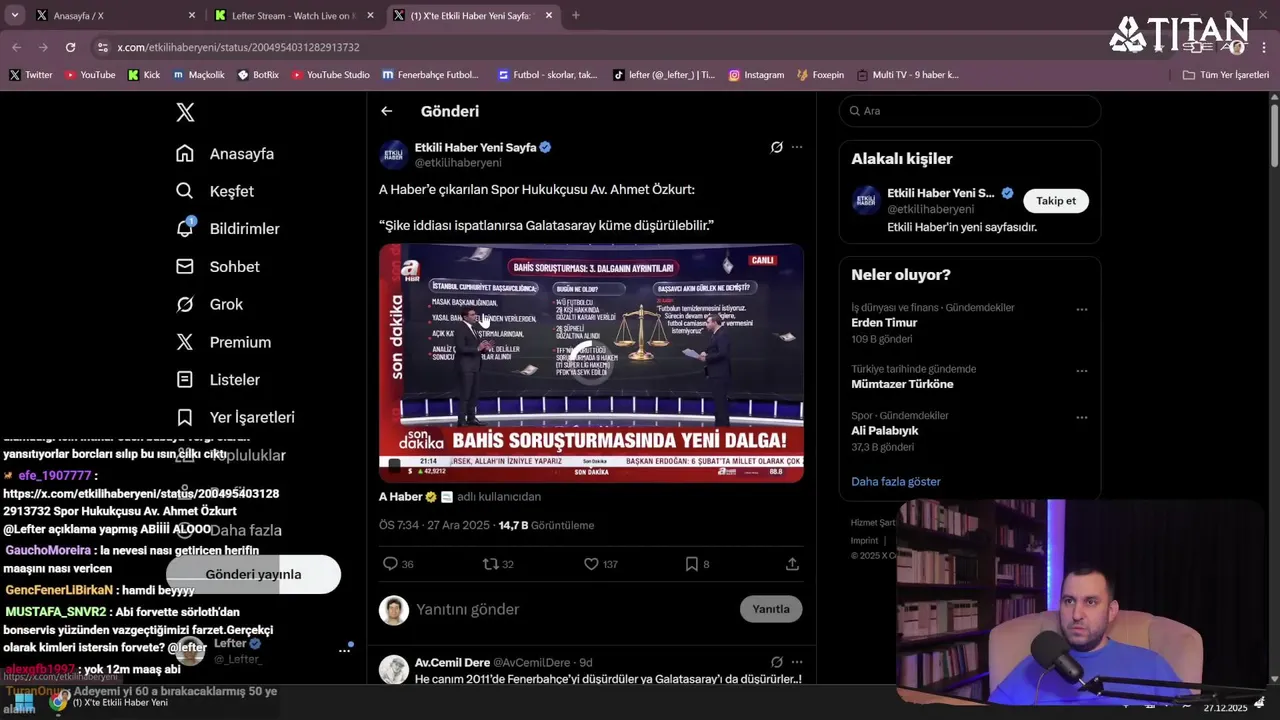This screenshot has height=720, width=1280.
Task: Click the X logo in sidebar
Action: [x=185, y=113]
